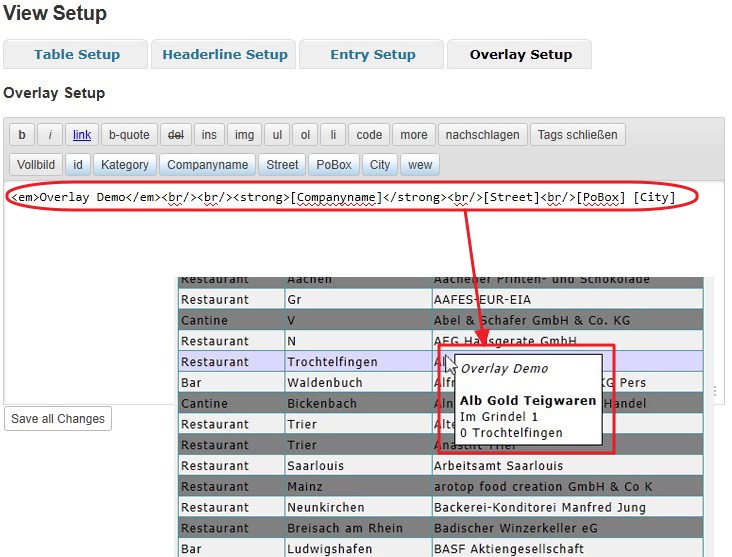
Task: Click 'arotop food creation GmbH & Co K' cell
Action: pos(567,486)
